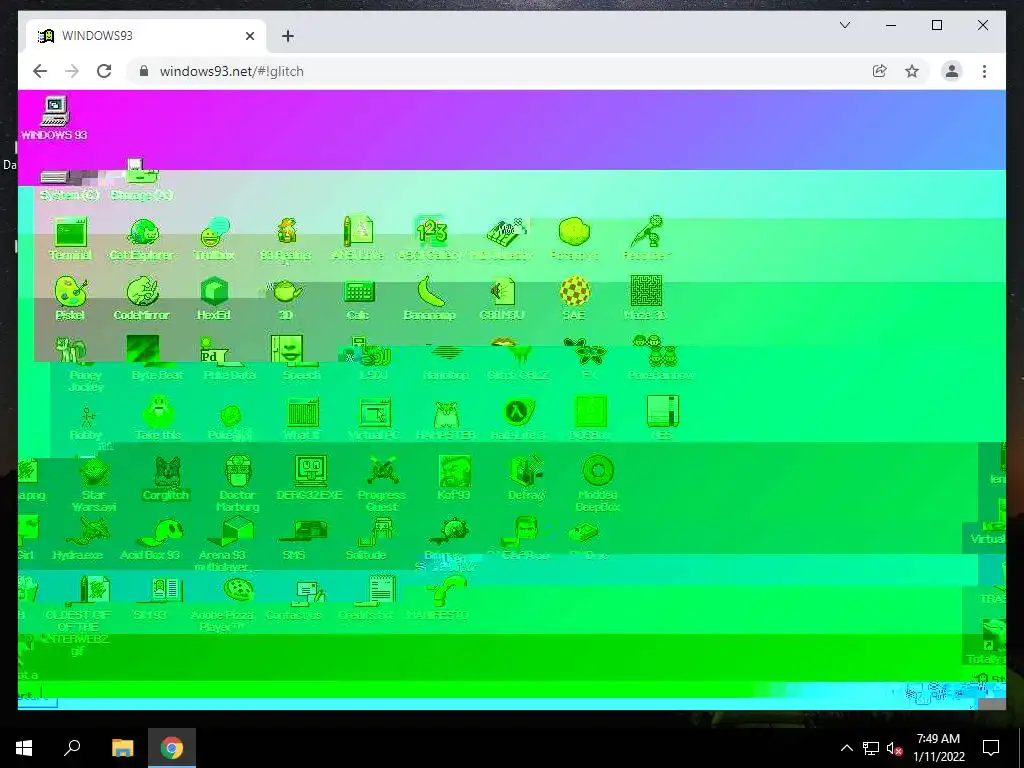Launch the Pd Pure Data icon
Screen dimensions: 1024x768
click(214, 351)
